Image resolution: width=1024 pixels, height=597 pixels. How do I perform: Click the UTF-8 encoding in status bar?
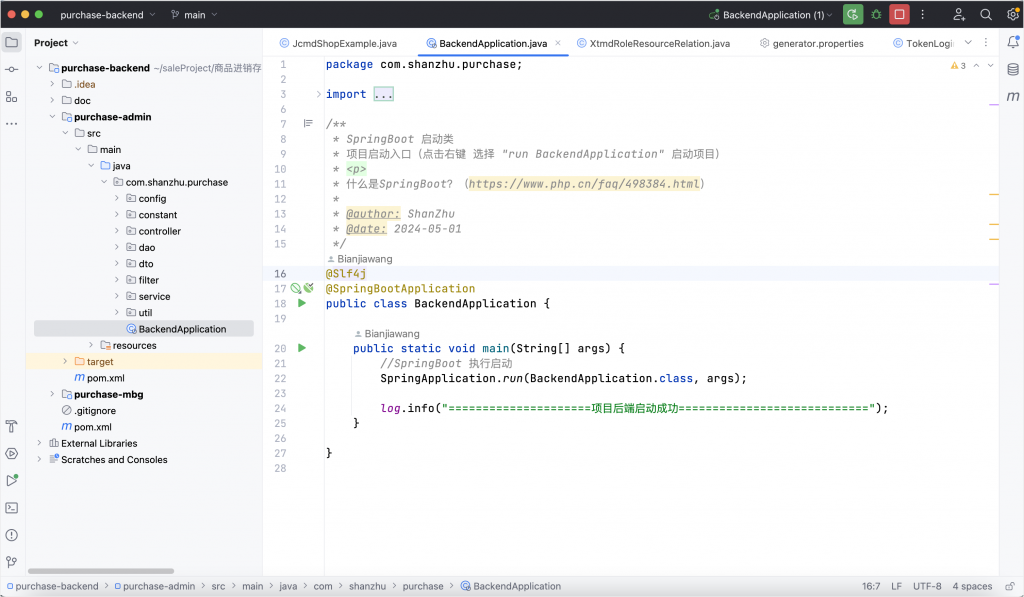tap(926, 586)
